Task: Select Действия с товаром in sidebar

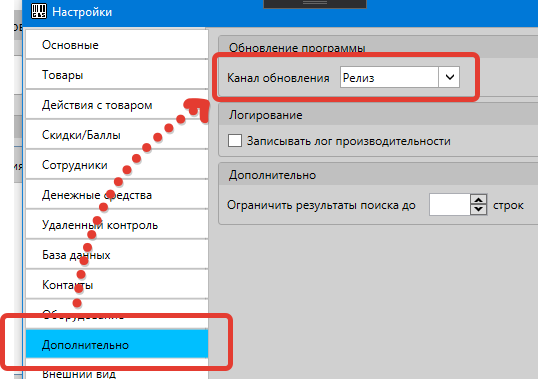Action: coord(117,105)
